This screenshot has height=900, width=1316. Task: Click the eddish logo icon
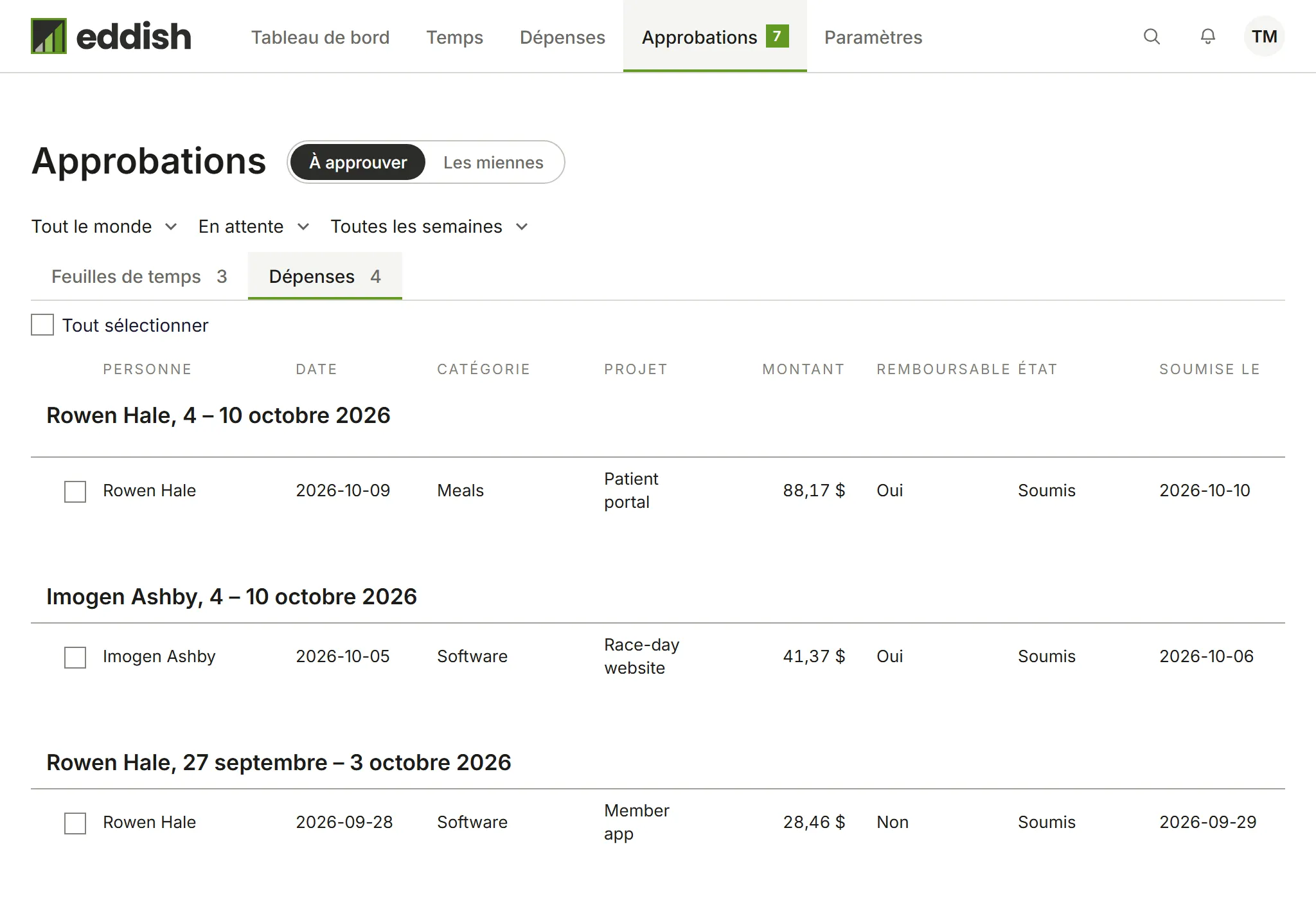[x=49, y=36]
